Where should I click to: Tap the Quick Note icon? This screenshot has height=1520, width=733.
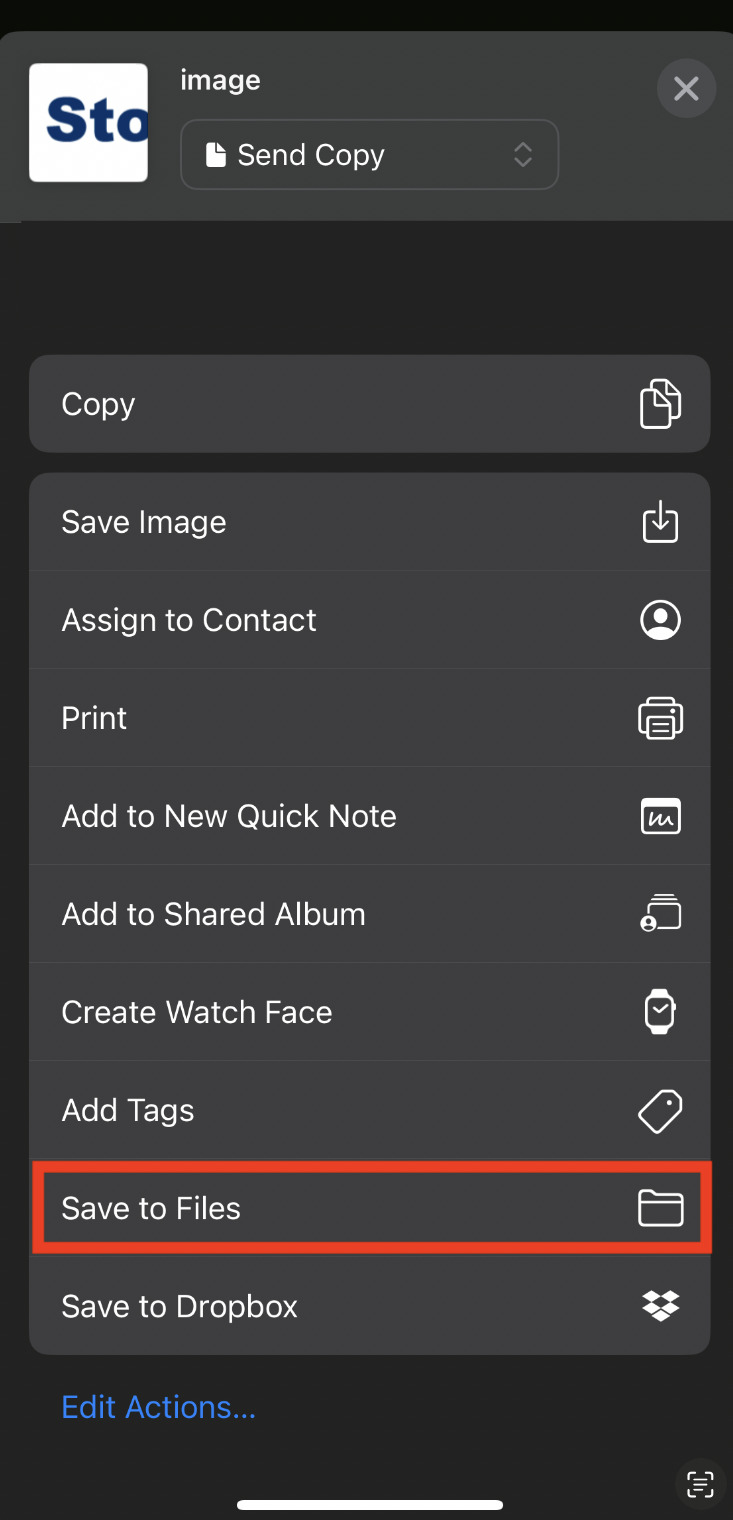pyautogui.click(x=660, y=815)
